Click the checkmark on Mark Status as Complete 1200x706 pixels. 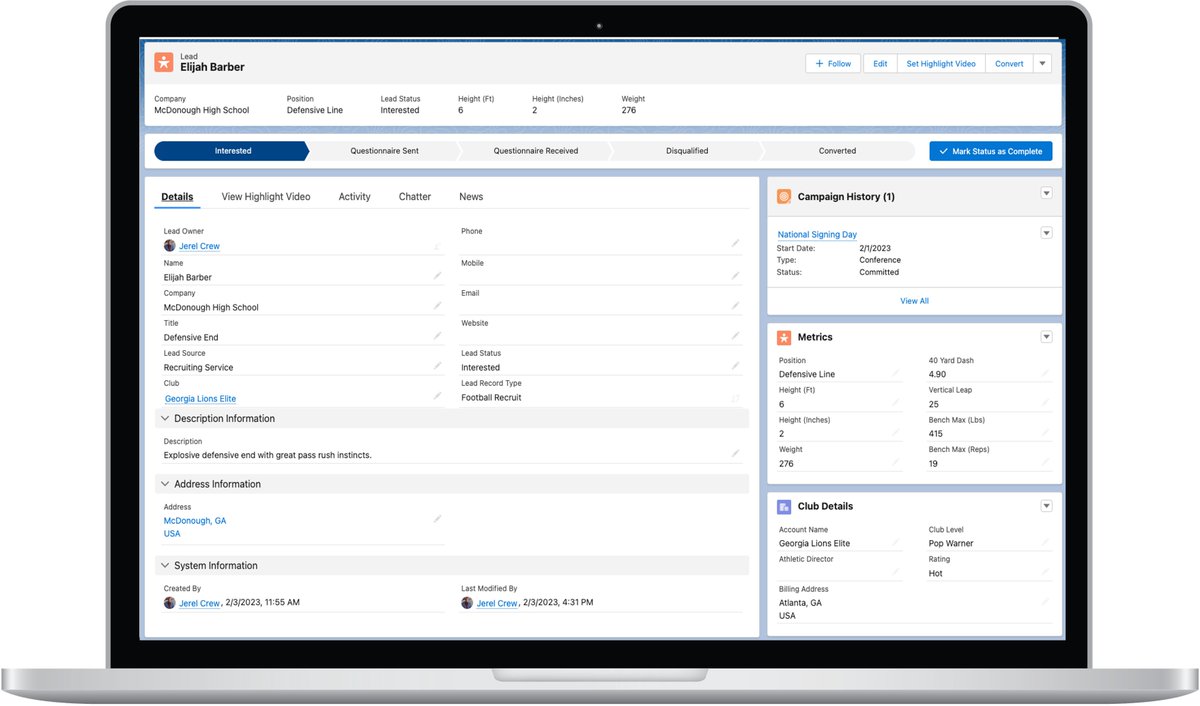[943, 150]
